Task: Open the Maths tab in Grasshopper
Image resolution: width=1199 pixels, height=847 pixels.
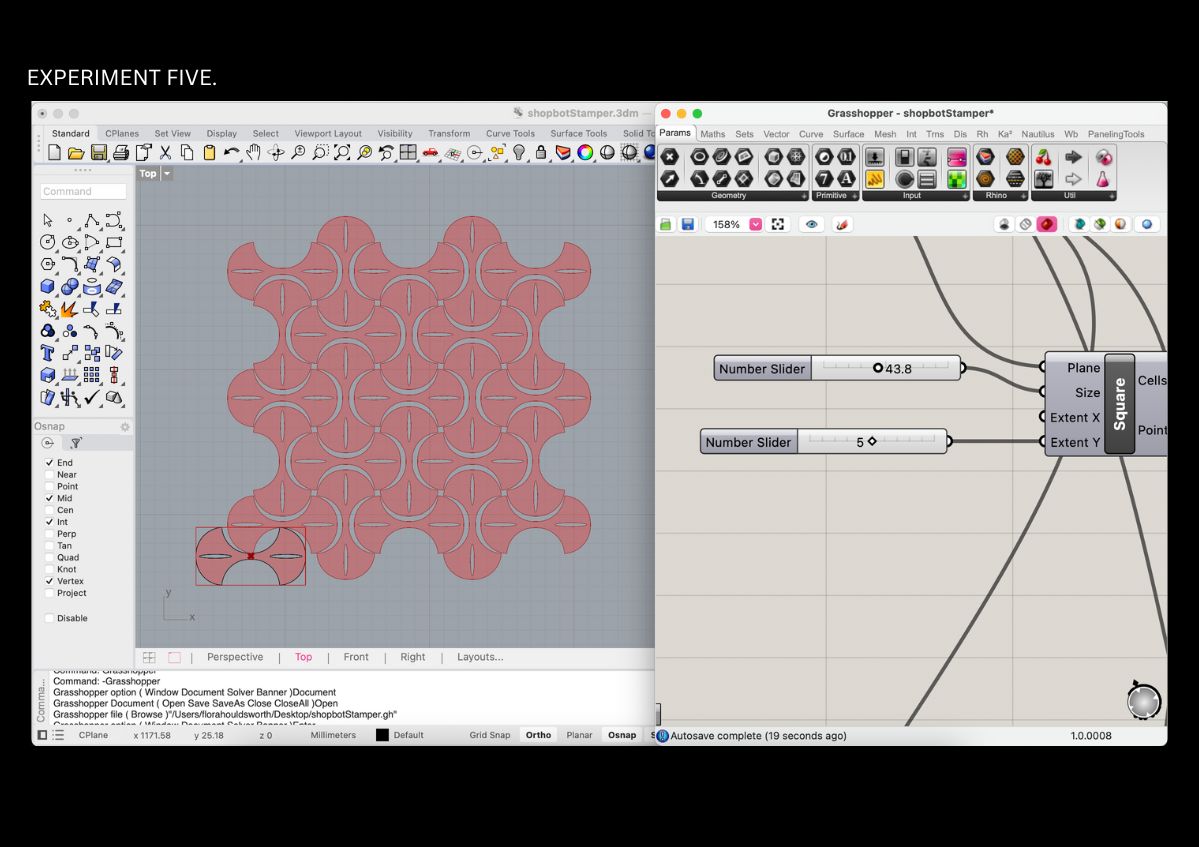Action: point(713,134)
